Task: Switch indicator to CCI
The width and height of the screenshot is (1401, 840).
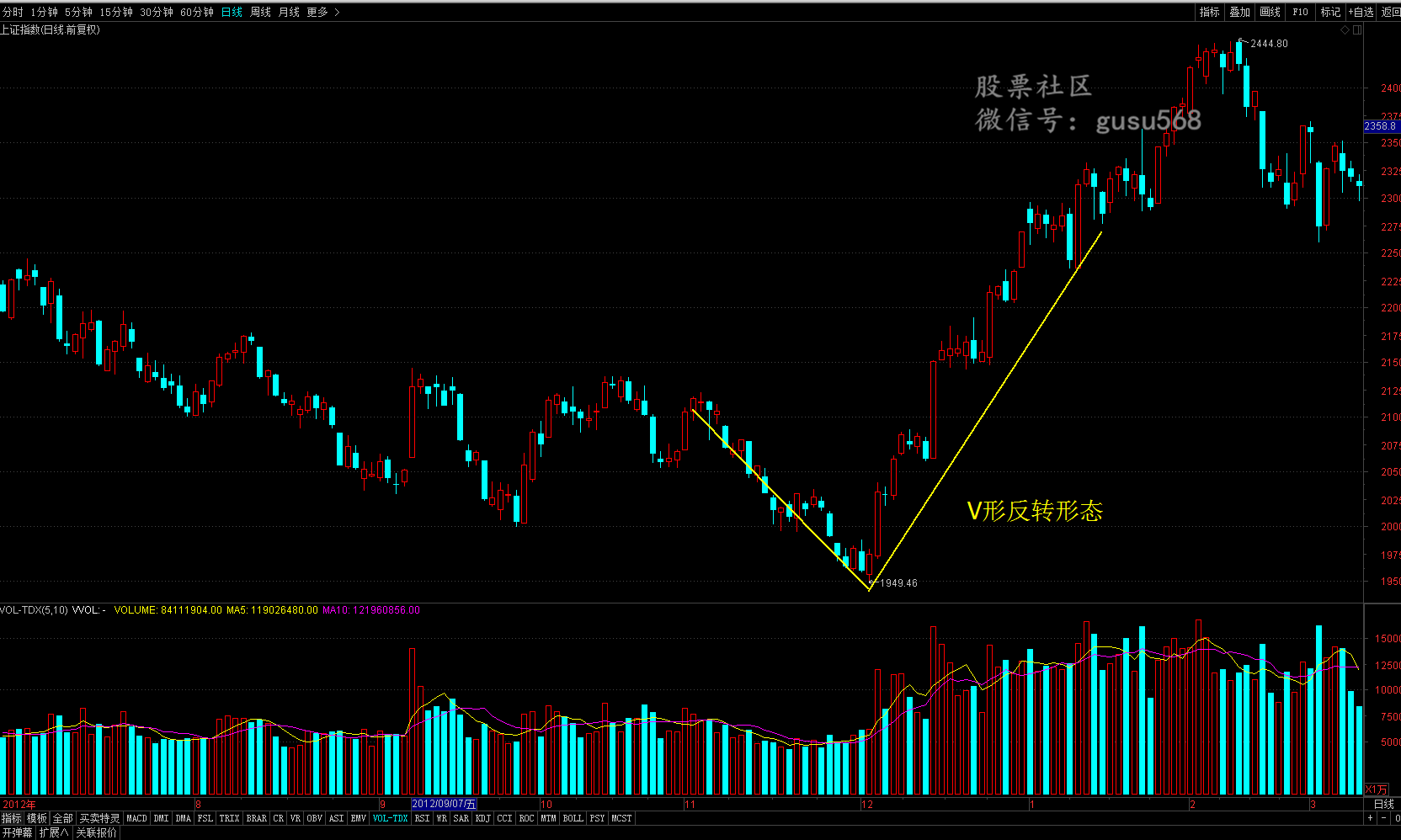Action: pos(505,818)
